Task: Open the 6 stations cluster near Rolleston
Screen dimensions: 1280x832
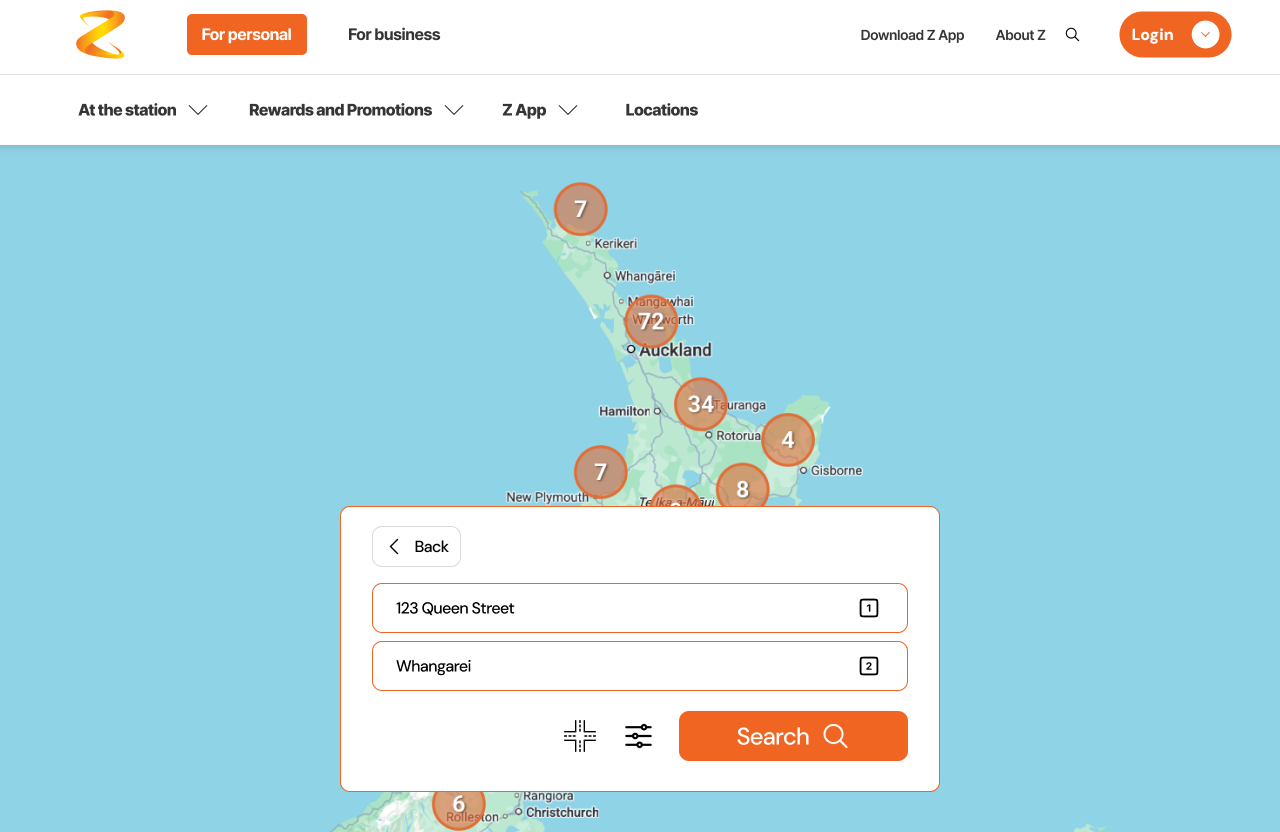Action: click(459, 806)
